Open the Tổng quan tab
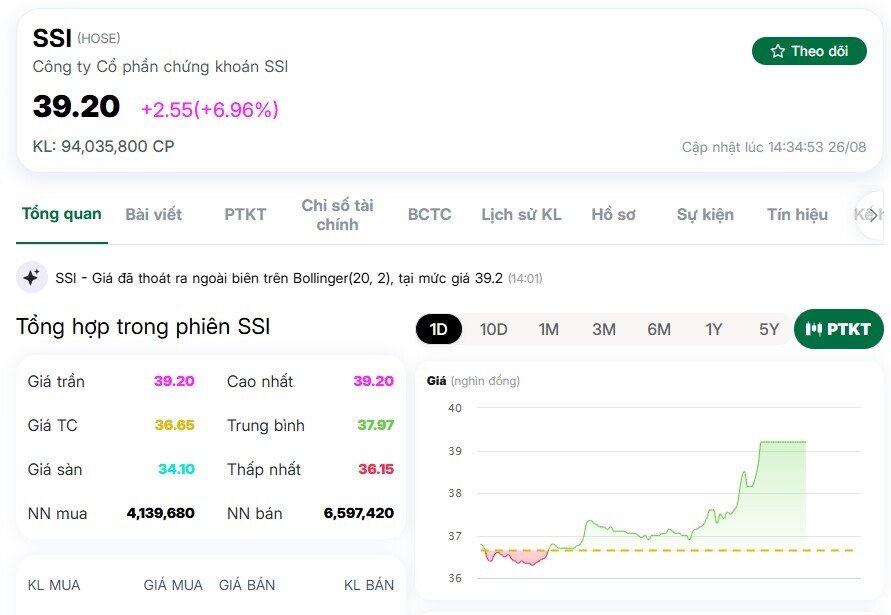 click(x=61, y=214)
